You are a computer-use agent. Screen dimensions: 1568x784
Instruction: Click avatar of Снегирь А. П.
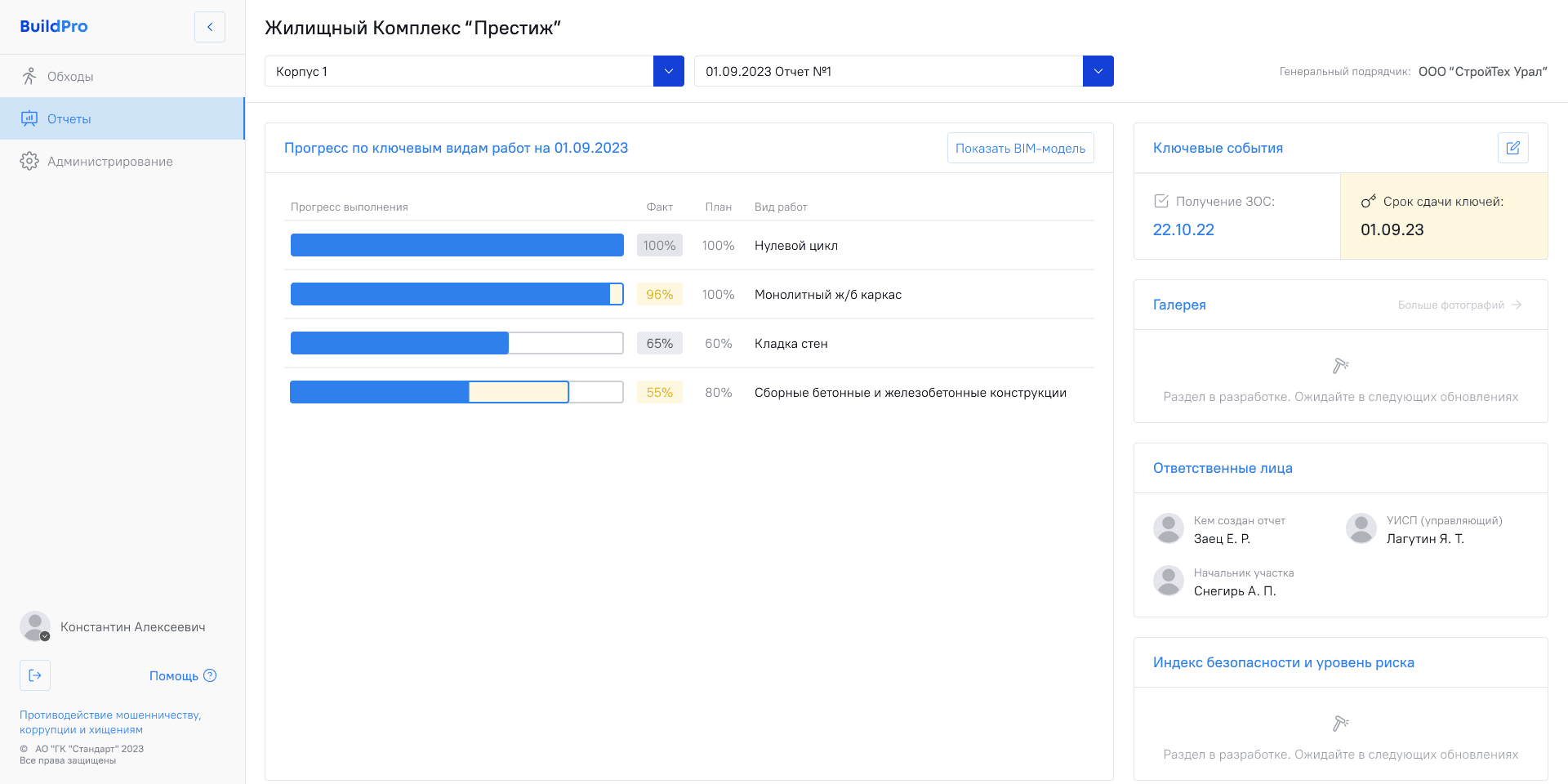click(x=1168, y=581)
